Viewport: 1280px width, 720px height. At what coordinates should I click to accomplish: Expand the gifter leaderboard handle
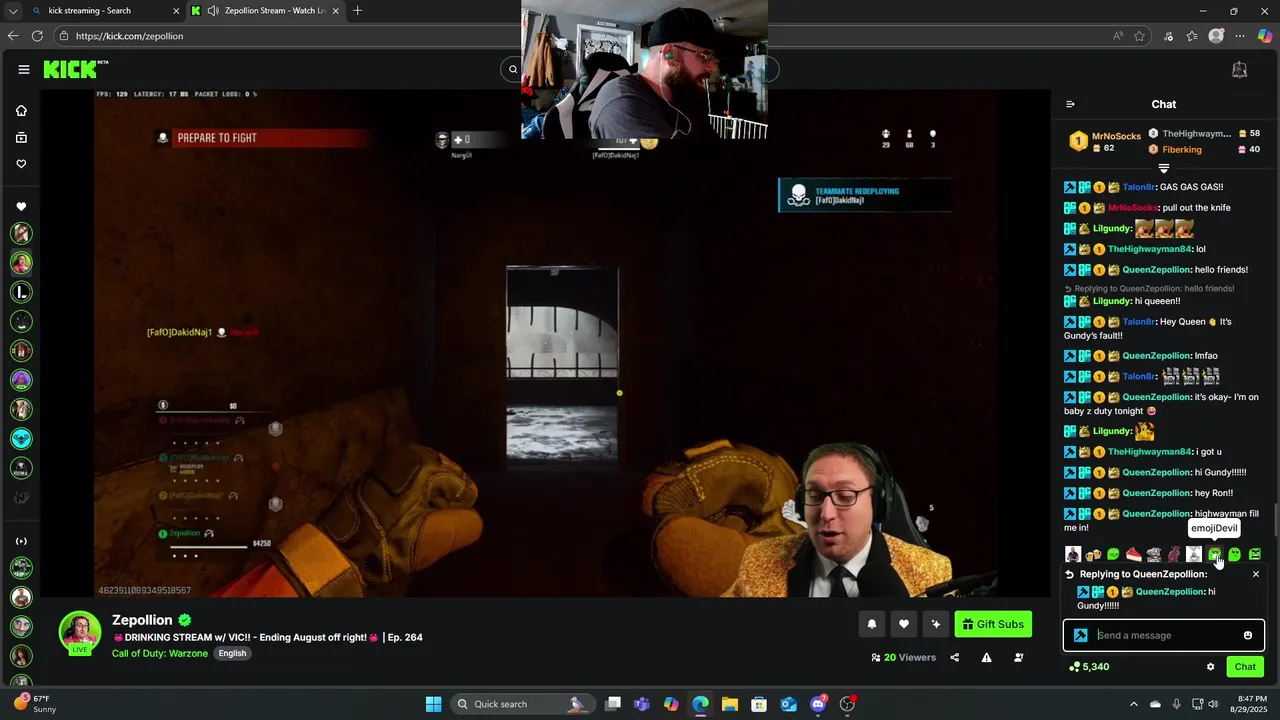(x=1164, y=168)
